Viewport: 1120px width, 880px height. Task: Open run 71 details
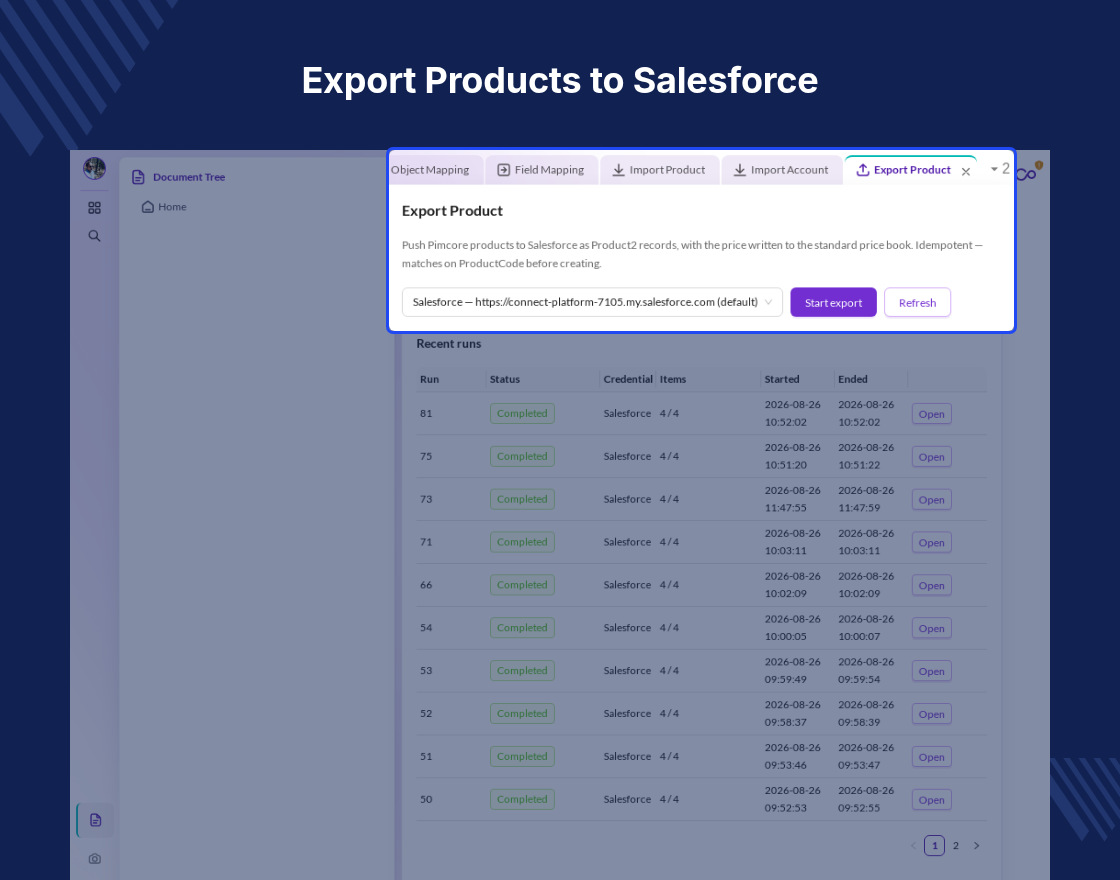tap(931, 542)
